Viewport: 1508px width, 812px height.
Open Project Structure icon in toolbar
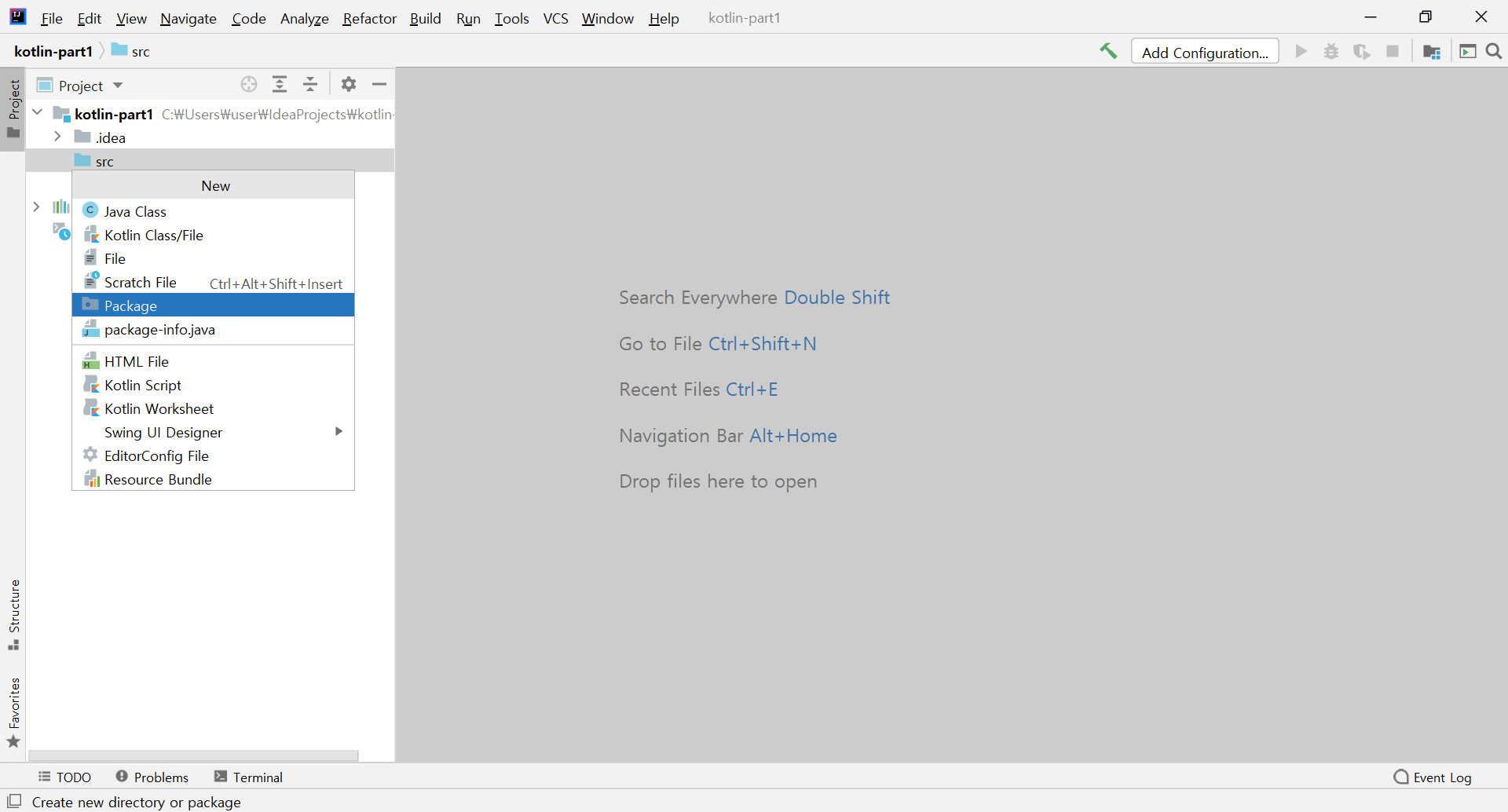point(1432,52)
